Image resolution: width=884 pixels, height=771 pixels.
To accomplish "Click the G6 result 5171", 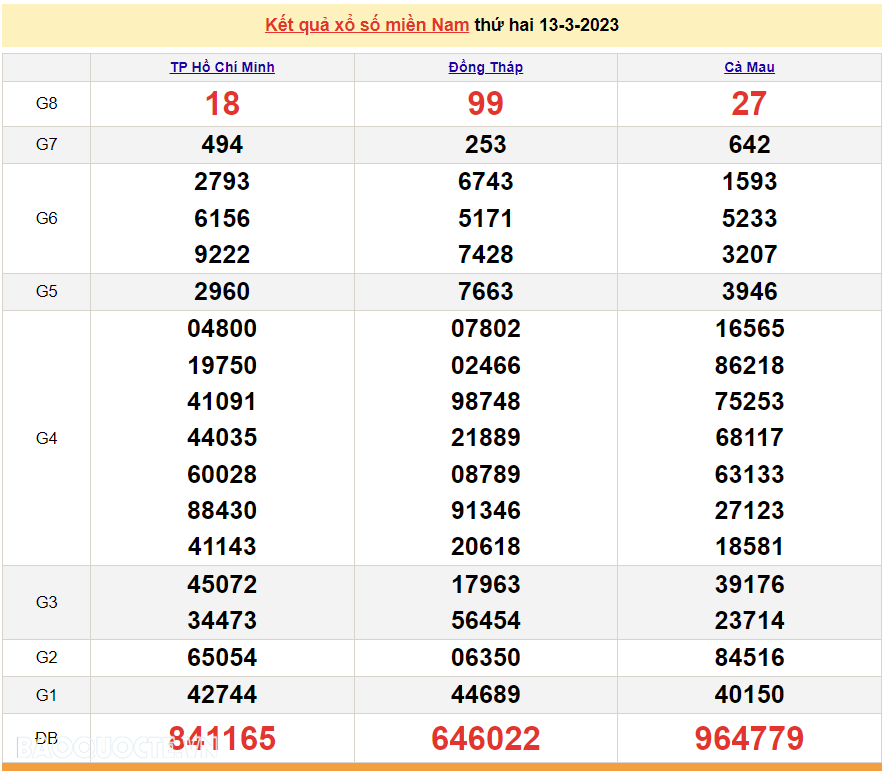I will pos(486,218).
